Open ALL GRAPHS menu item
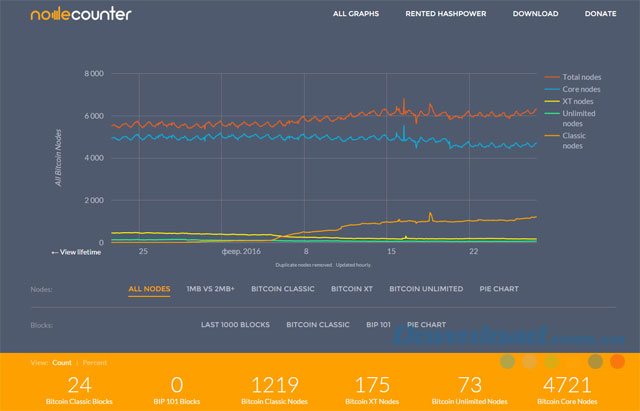This screenshot has width=640, height=411. tap(356, 14)
